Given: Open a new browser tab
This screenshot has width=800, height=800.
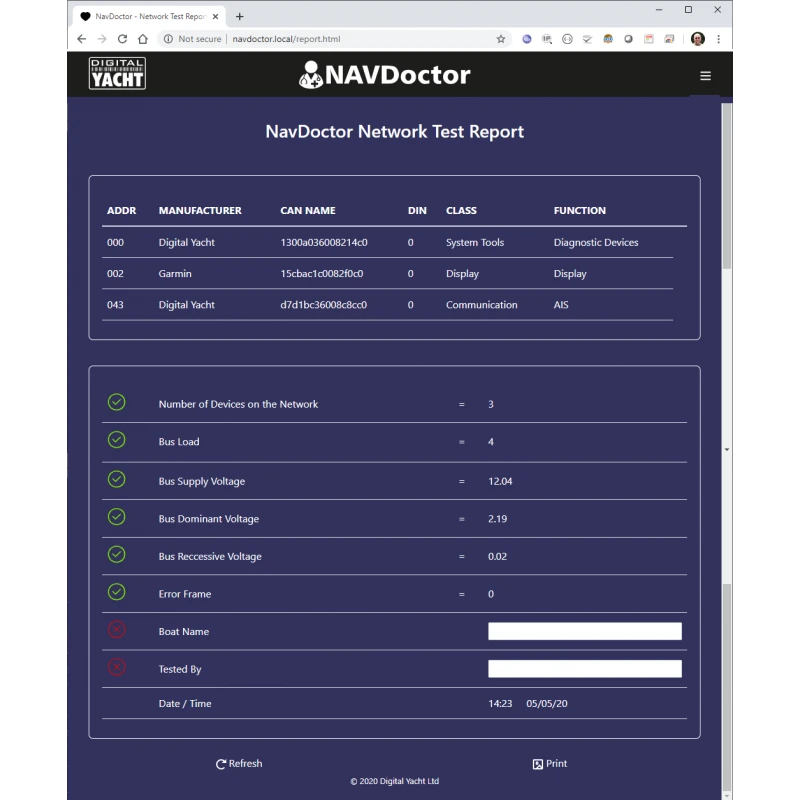Looking at the screenshot, I should click(240, 16).
